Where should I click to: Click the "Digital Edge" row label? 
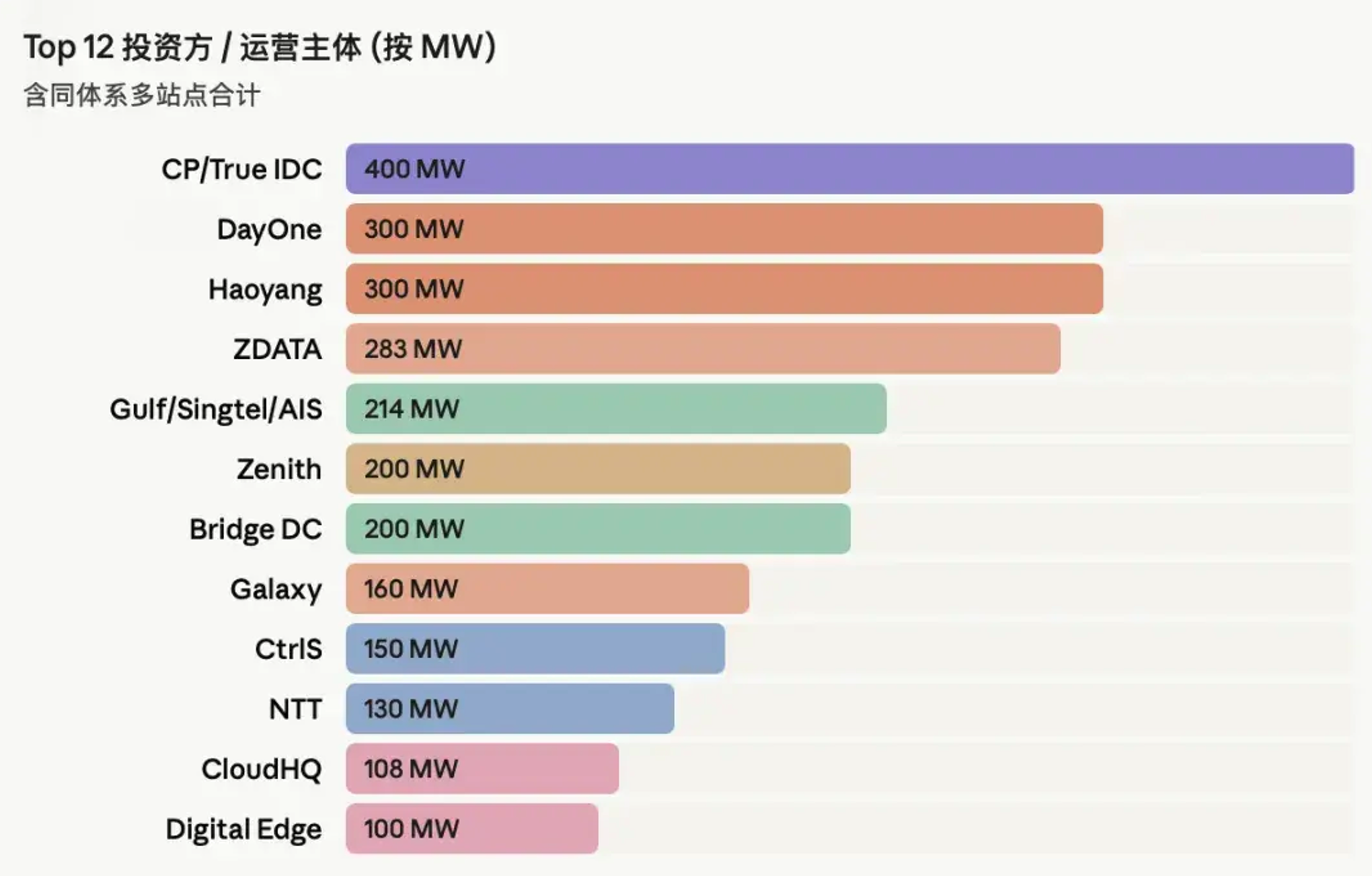[x=243, y=829]
